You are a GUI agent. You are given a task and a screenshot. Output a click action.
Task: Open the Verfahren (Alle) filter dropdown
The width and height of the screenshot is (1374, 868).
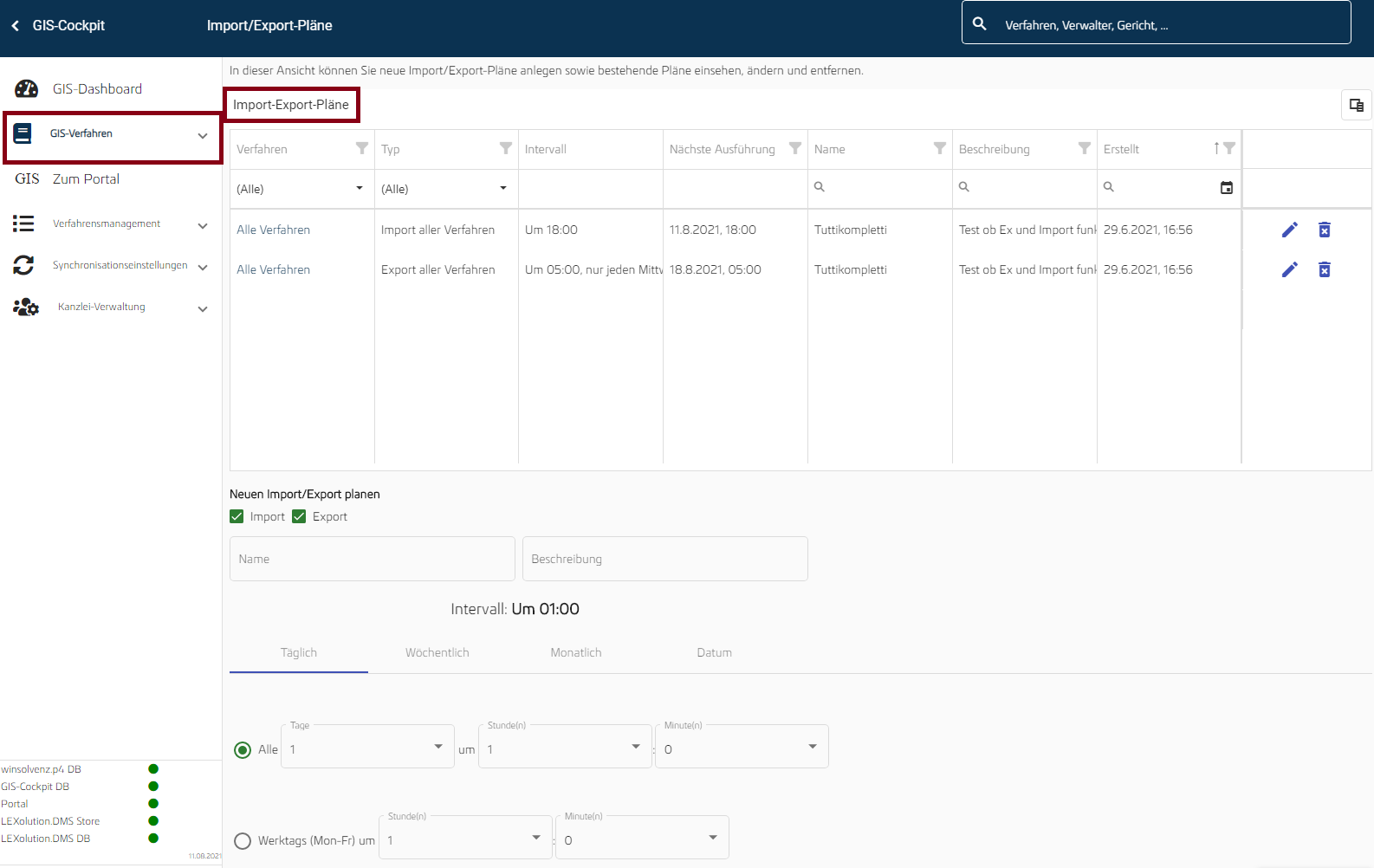tap(301, 189)
